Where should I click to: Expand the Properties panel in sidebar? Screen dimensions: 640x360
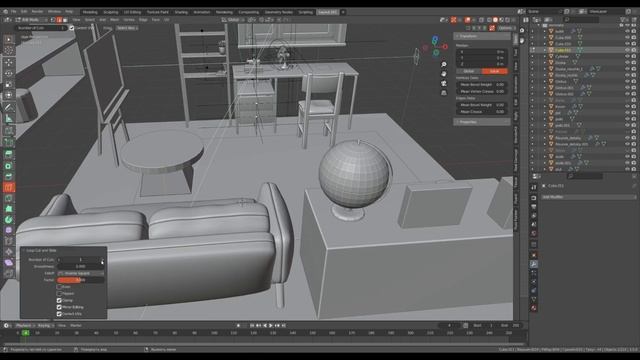tap(481, 122)
